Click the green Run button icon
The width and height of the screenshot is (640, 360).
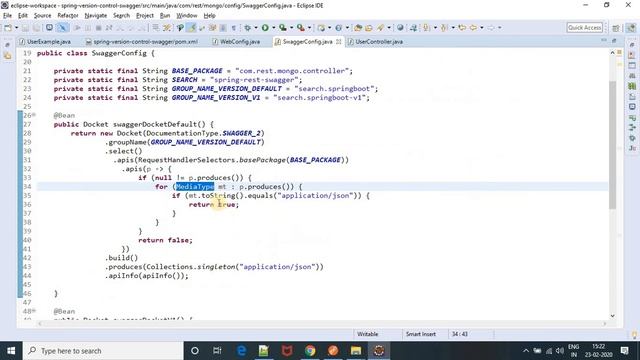tap(265, 28)
